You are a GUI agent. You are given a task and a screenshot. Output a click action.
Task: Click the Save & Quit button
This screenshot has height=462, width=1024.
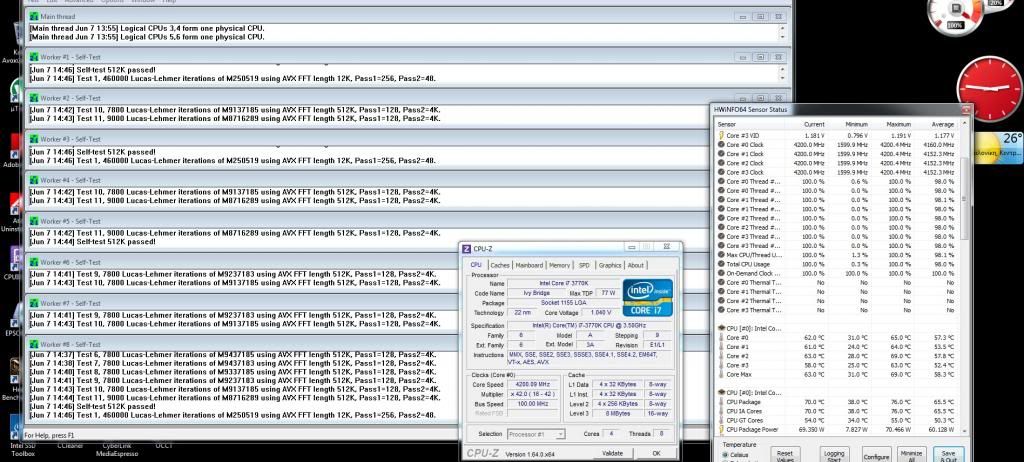tap(948, 455)
